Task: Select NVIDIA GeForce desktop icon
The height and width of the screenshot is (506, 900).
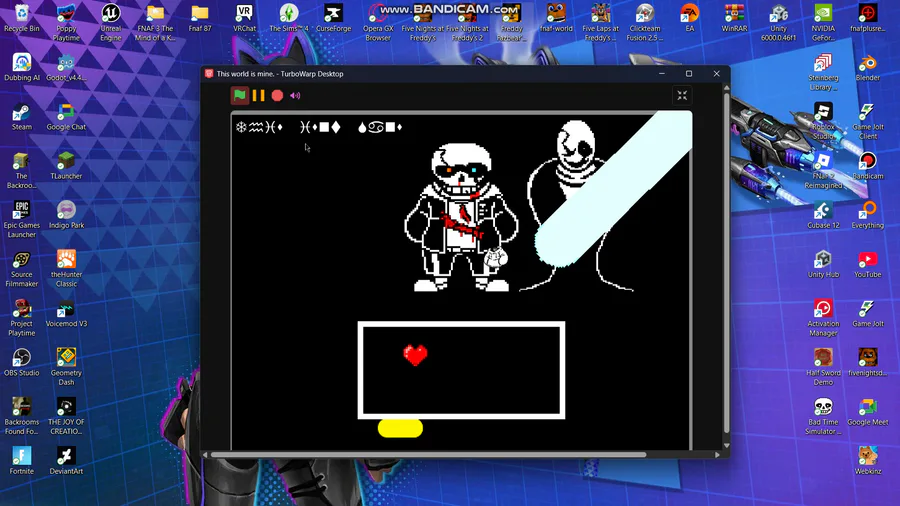Action: [x=823, y=23]
